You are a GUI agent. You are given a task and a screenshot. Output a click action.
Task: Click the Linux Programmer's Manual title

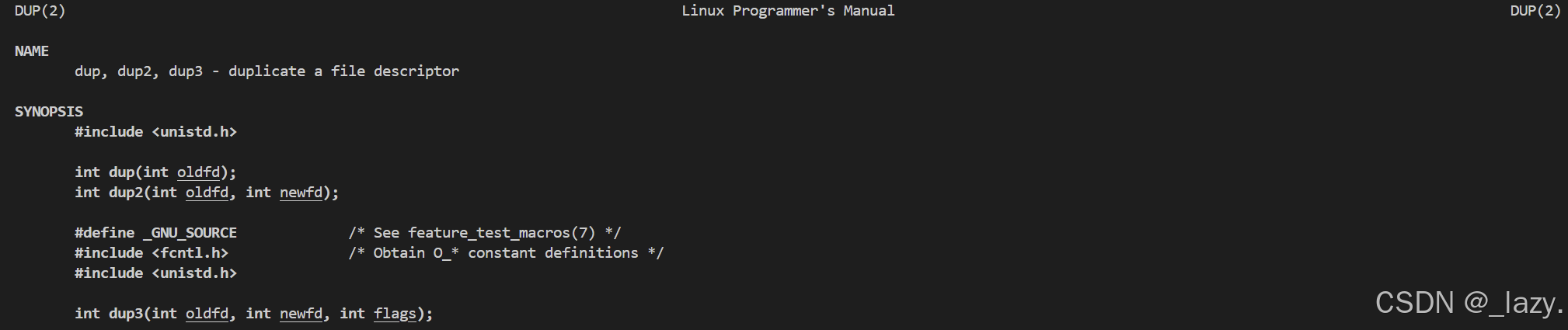click(x=788, y=11)
